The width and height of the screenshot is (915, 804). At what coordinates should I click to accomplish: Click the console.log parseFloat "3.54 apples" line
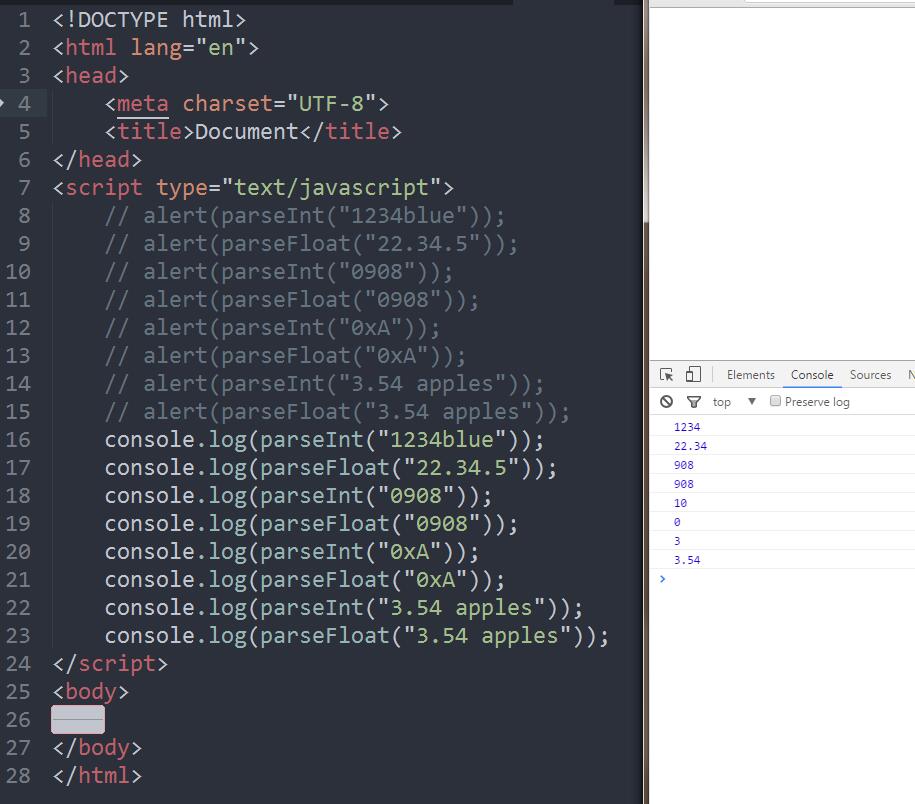(357, 635)
